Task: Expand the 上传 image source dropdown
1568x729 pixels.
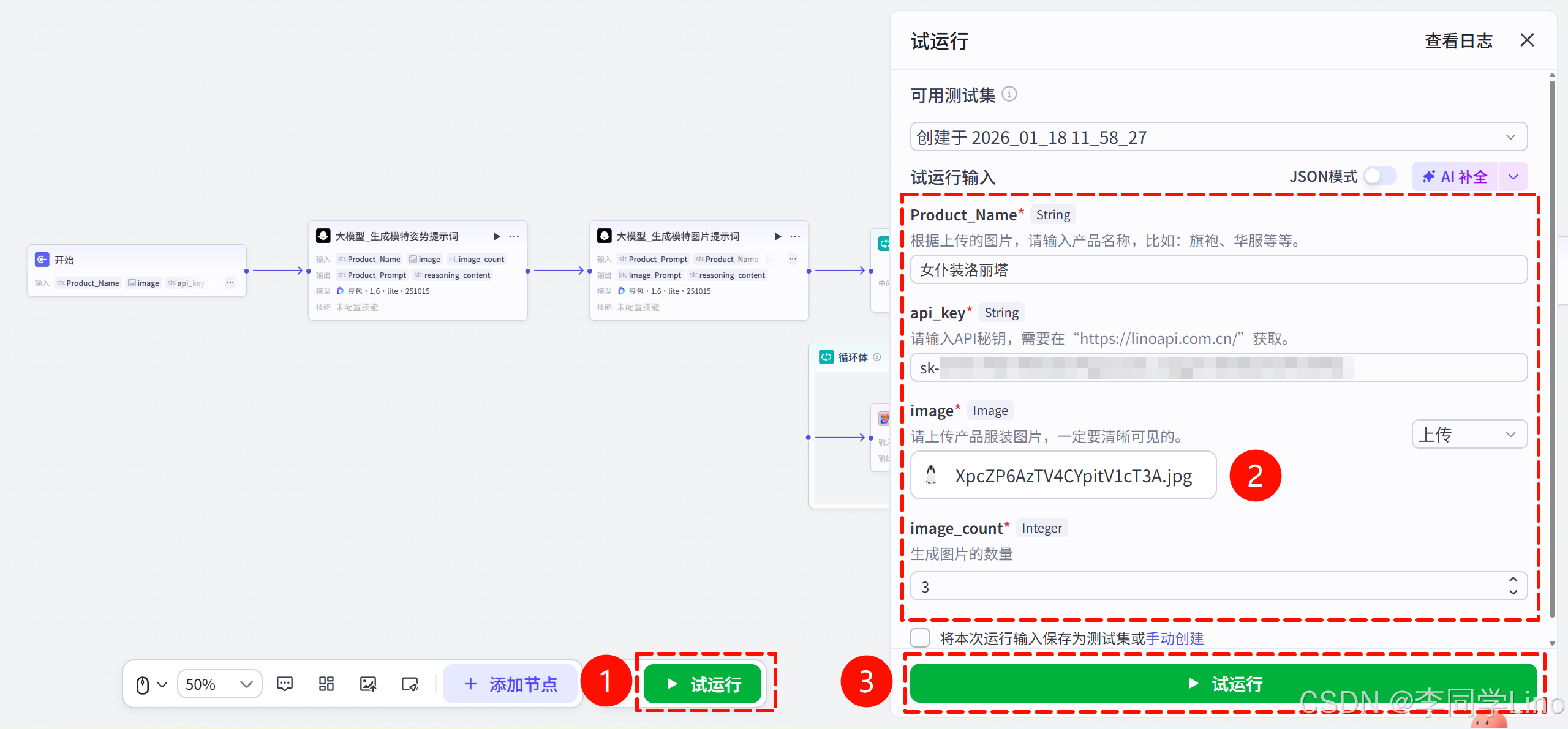Action: click(1469, 435)
